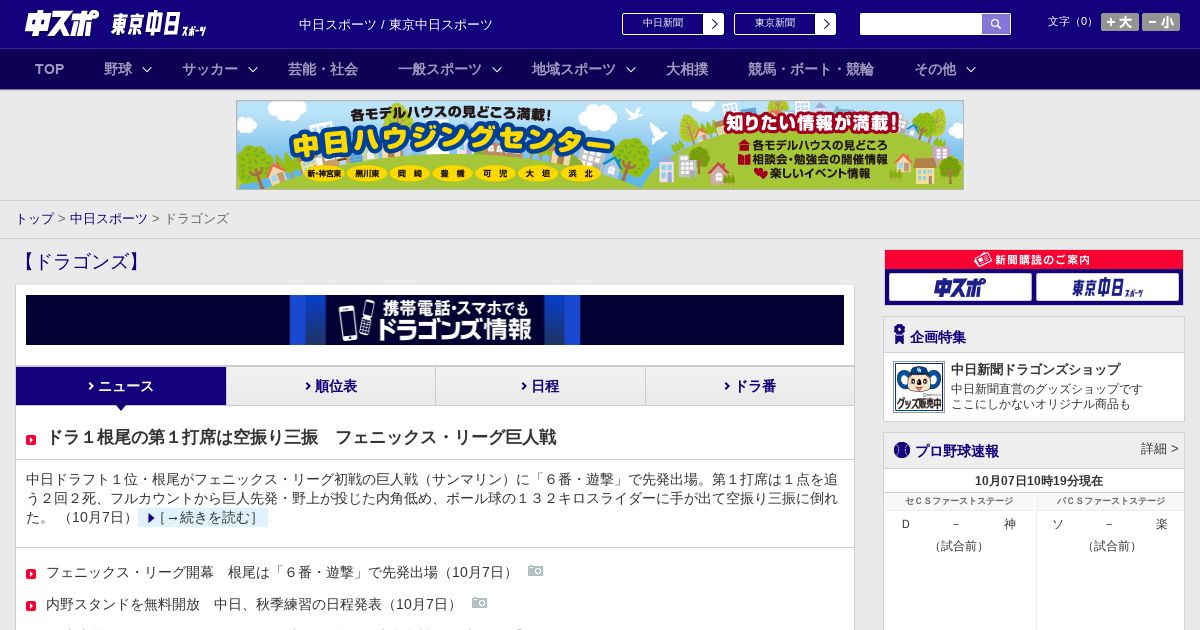Click camera icon beside フェニックス・リーグ開幕
This screenshot has width=1200, height=630.
(x=536, y=570)
